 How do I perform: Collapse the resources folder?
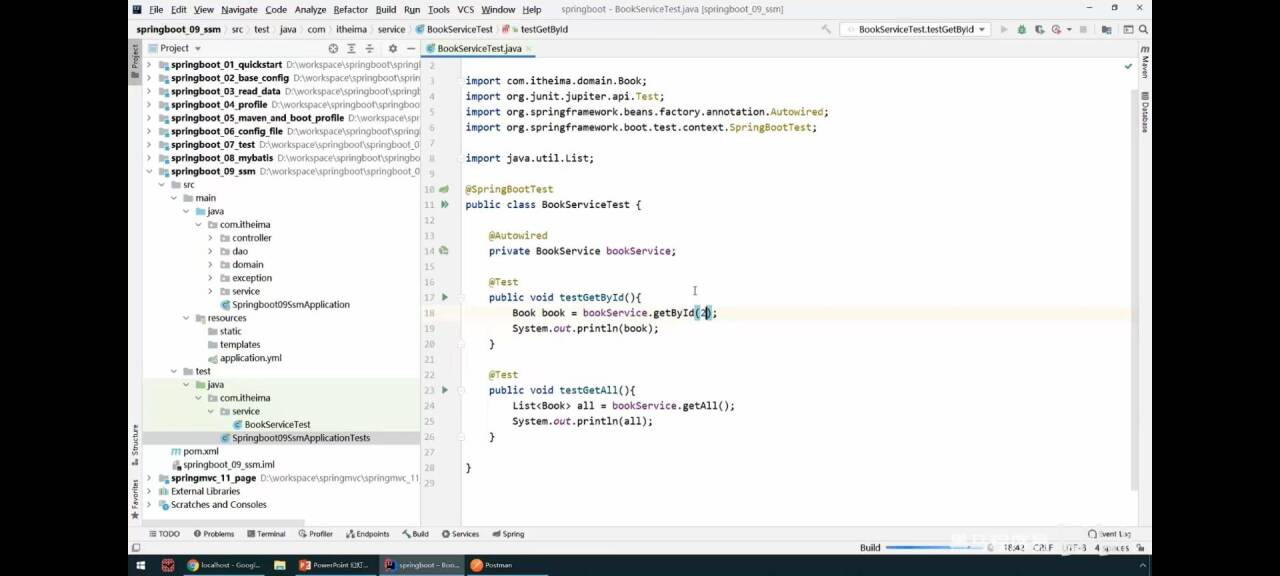186,318
